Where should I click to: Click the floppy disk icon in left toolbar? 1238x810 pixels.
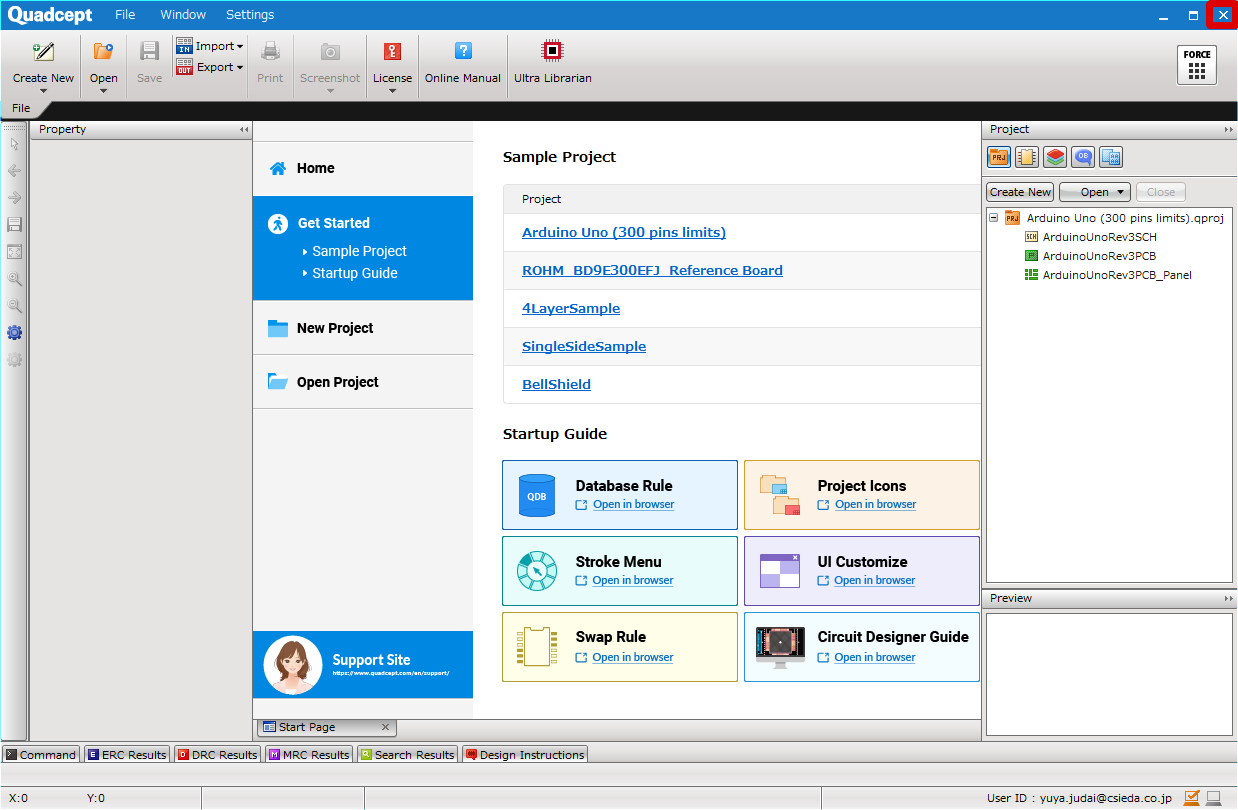14,225
